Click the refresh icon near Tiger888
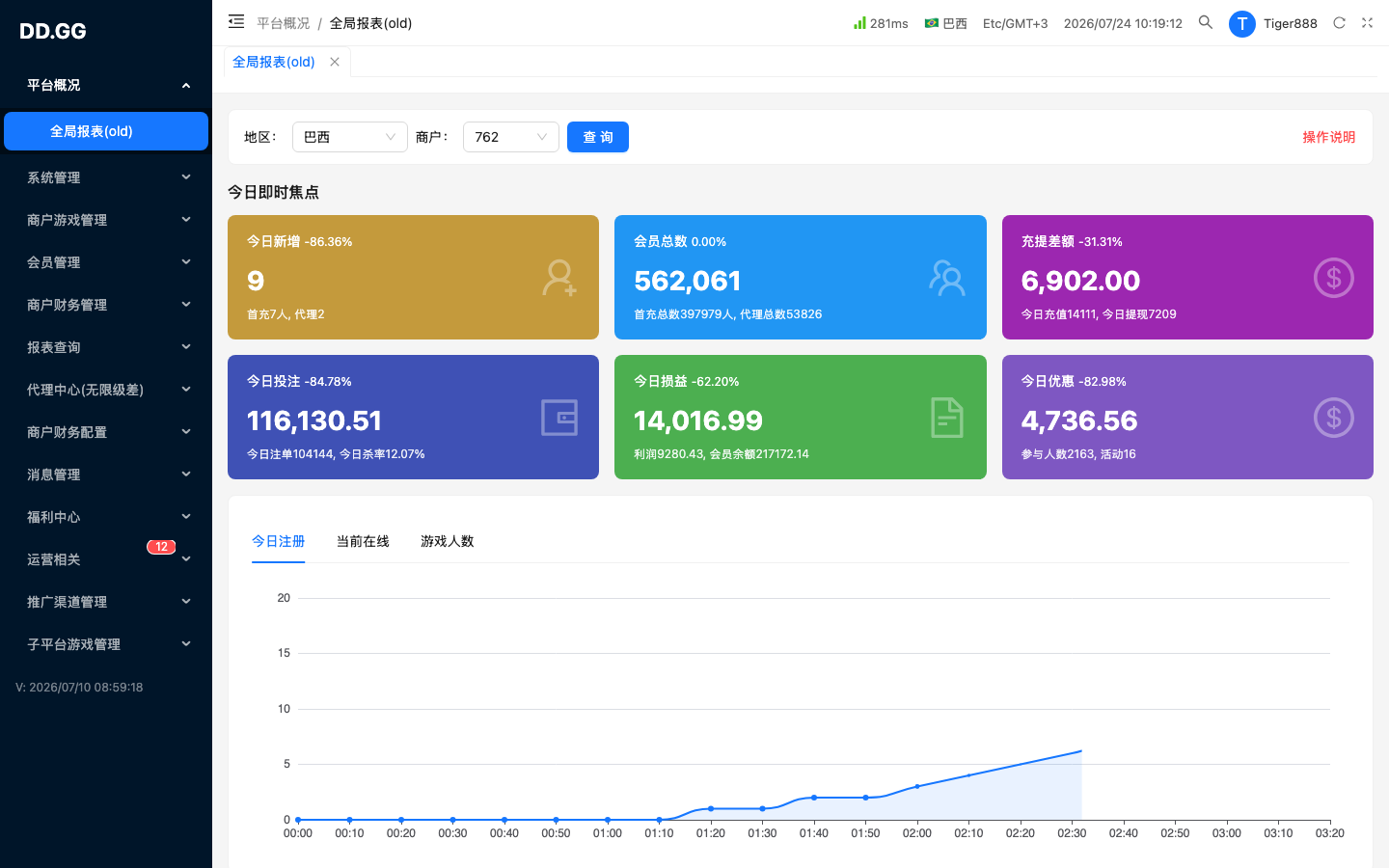The image size is (1389, 868). (1339, 23)
